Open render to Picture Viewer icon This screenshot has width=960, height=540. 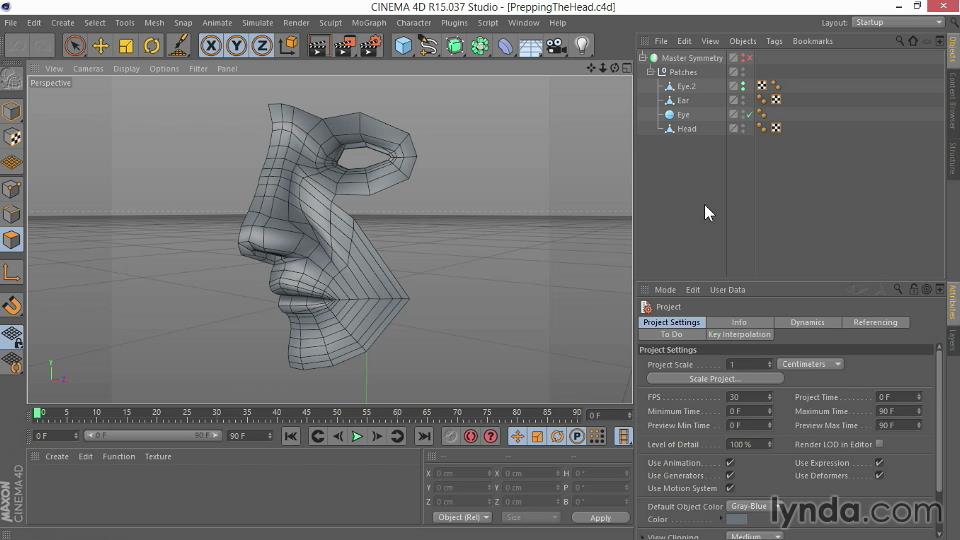coord(344,46)
